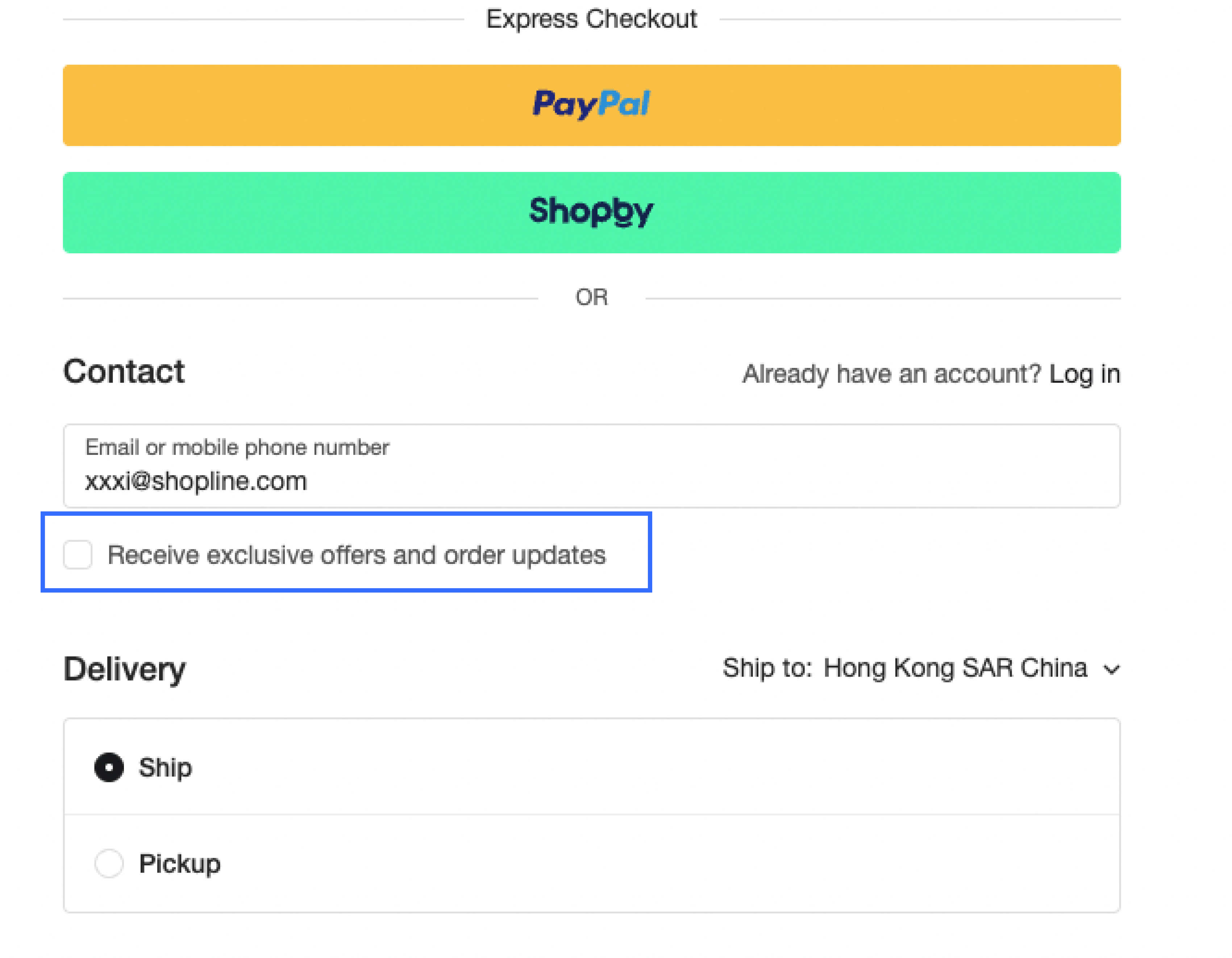The height and width of the screenshot is (958, 1232).
Task: Open the Log in link
Action: (1084, 375)
